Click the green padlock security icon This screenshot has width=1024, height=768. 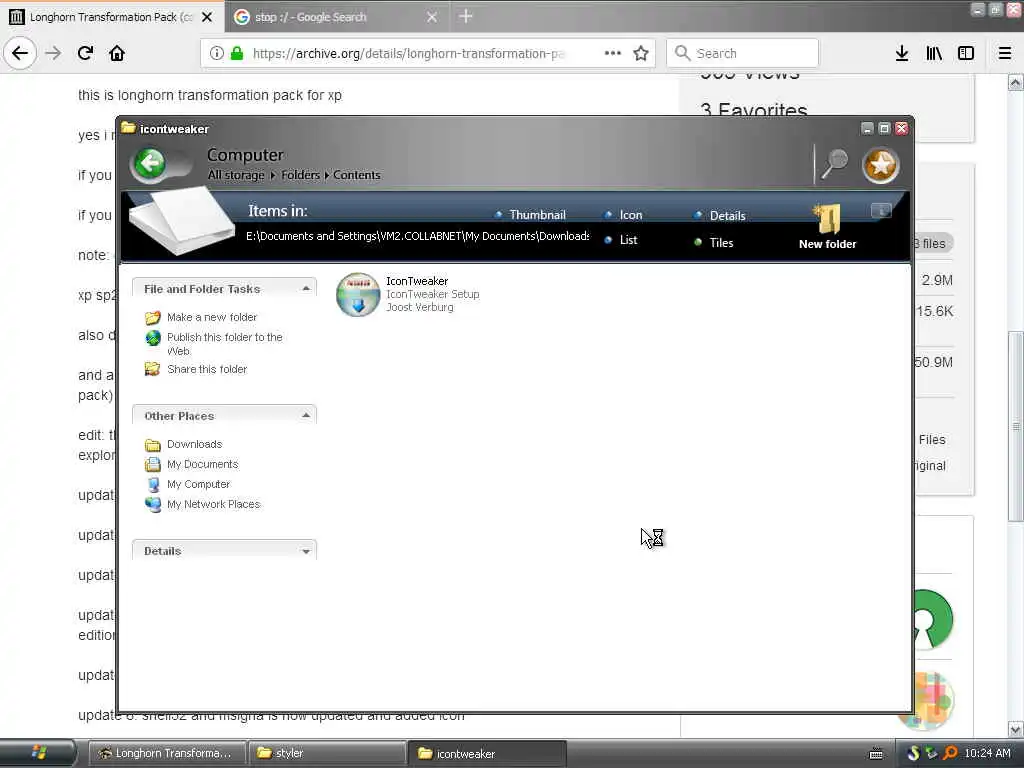[237, 53]
